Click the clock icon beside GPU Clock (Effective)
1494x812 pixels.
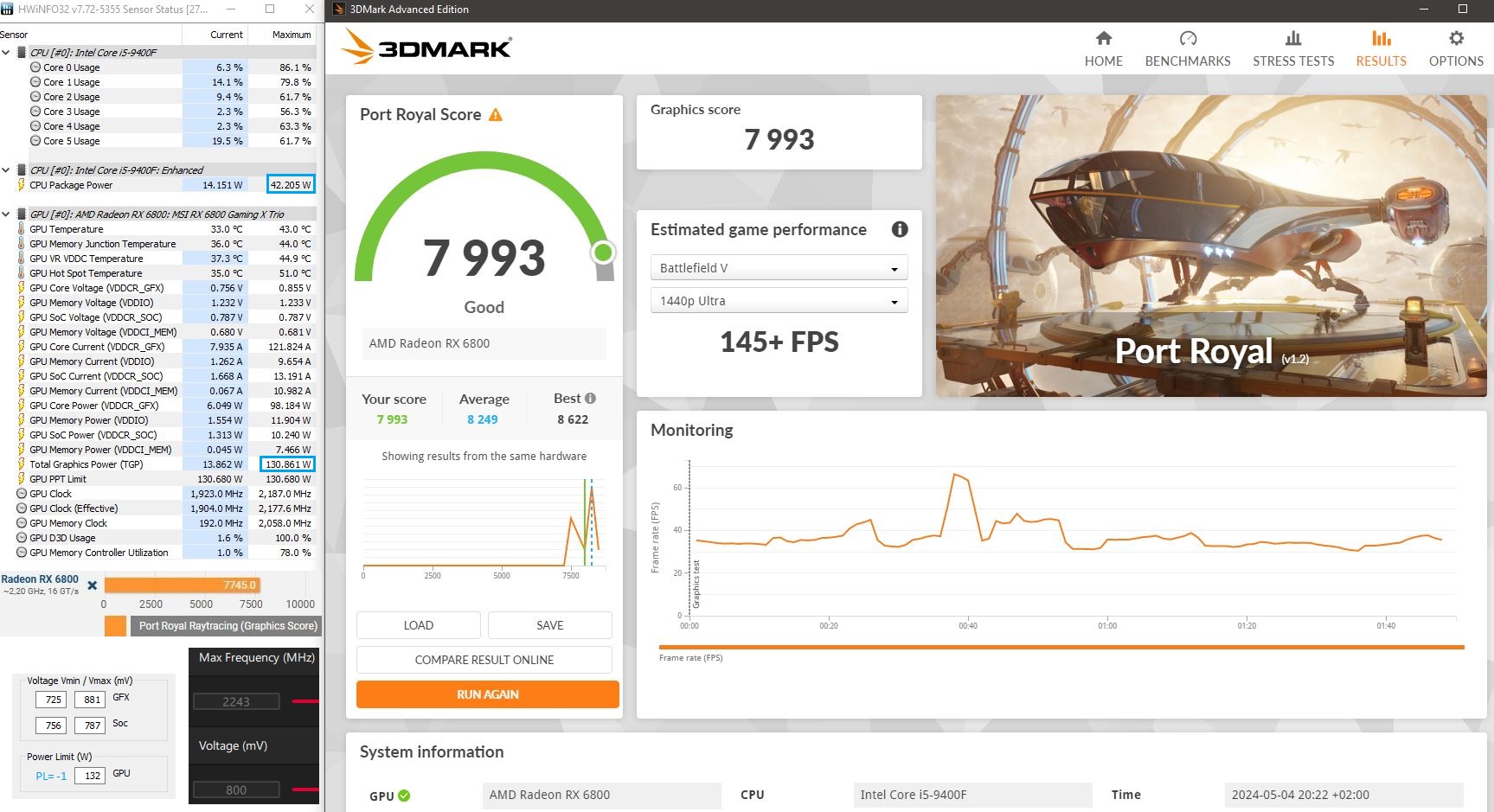point(22,508)
